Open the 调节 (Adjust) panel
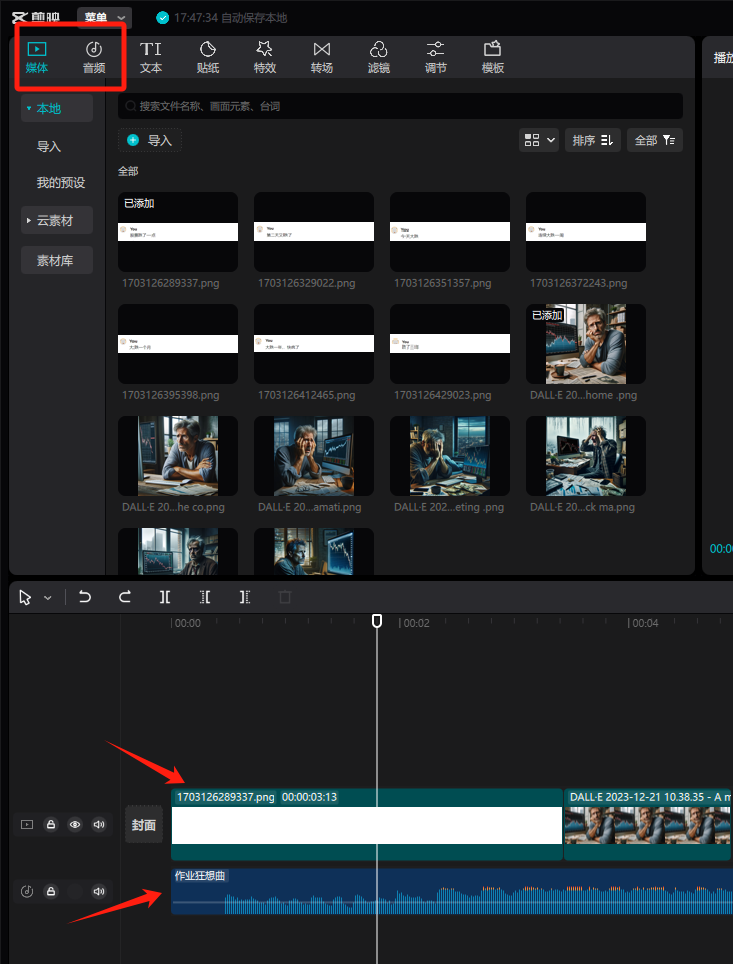The width and height of the screenshot is (733, 964). pos(436,58)
